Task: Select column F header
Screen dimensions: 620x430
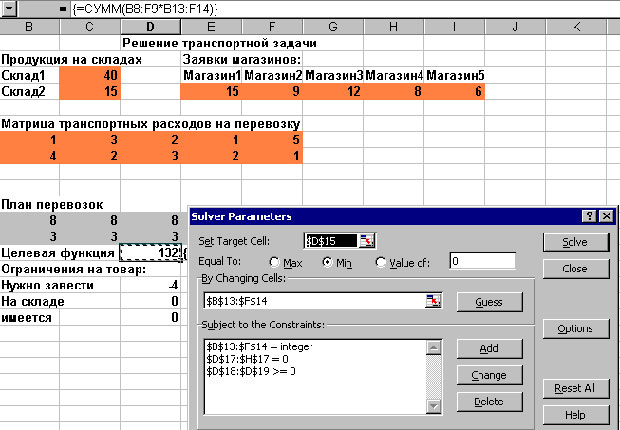Action: pyautogui.click(x=272, y=27)
